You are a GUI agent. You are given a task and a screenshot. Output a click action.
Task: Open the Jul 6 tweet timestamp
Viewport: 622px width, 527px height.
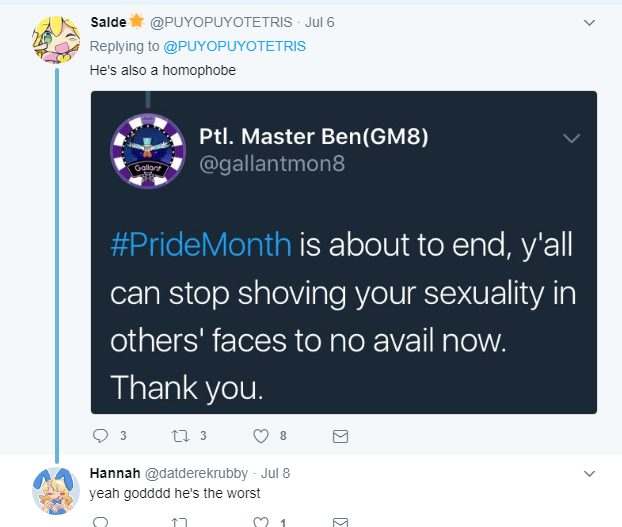tap(319, 22)
